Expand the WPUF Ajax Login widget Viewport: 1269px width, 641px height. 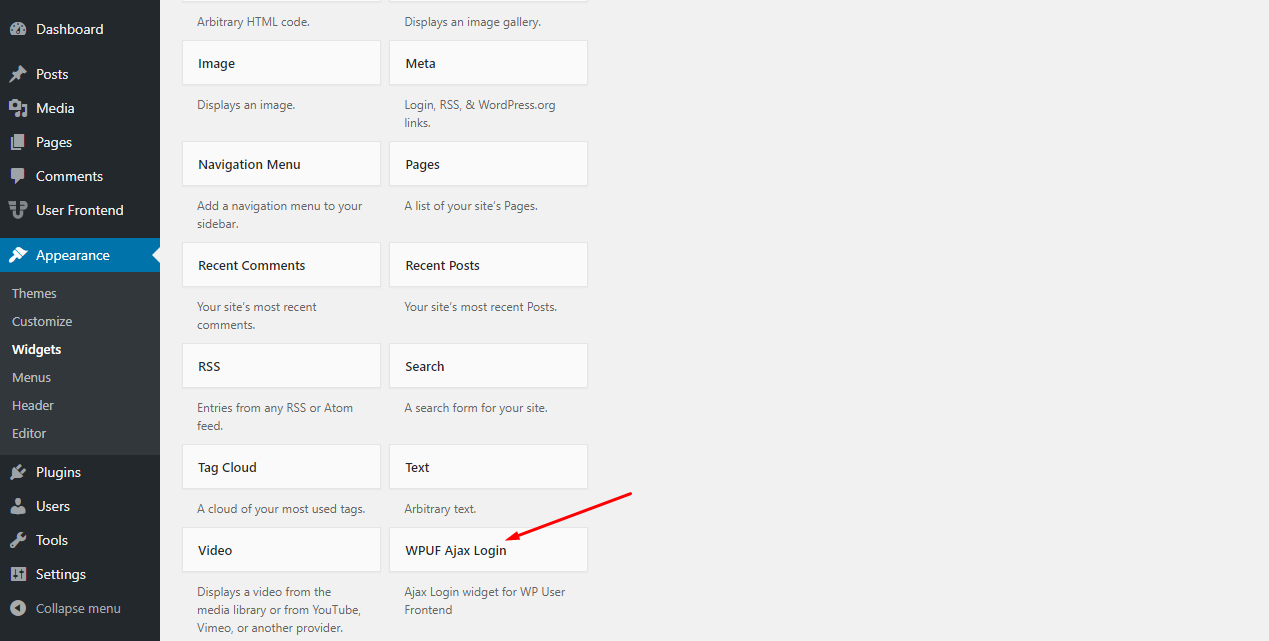[488, 549]
